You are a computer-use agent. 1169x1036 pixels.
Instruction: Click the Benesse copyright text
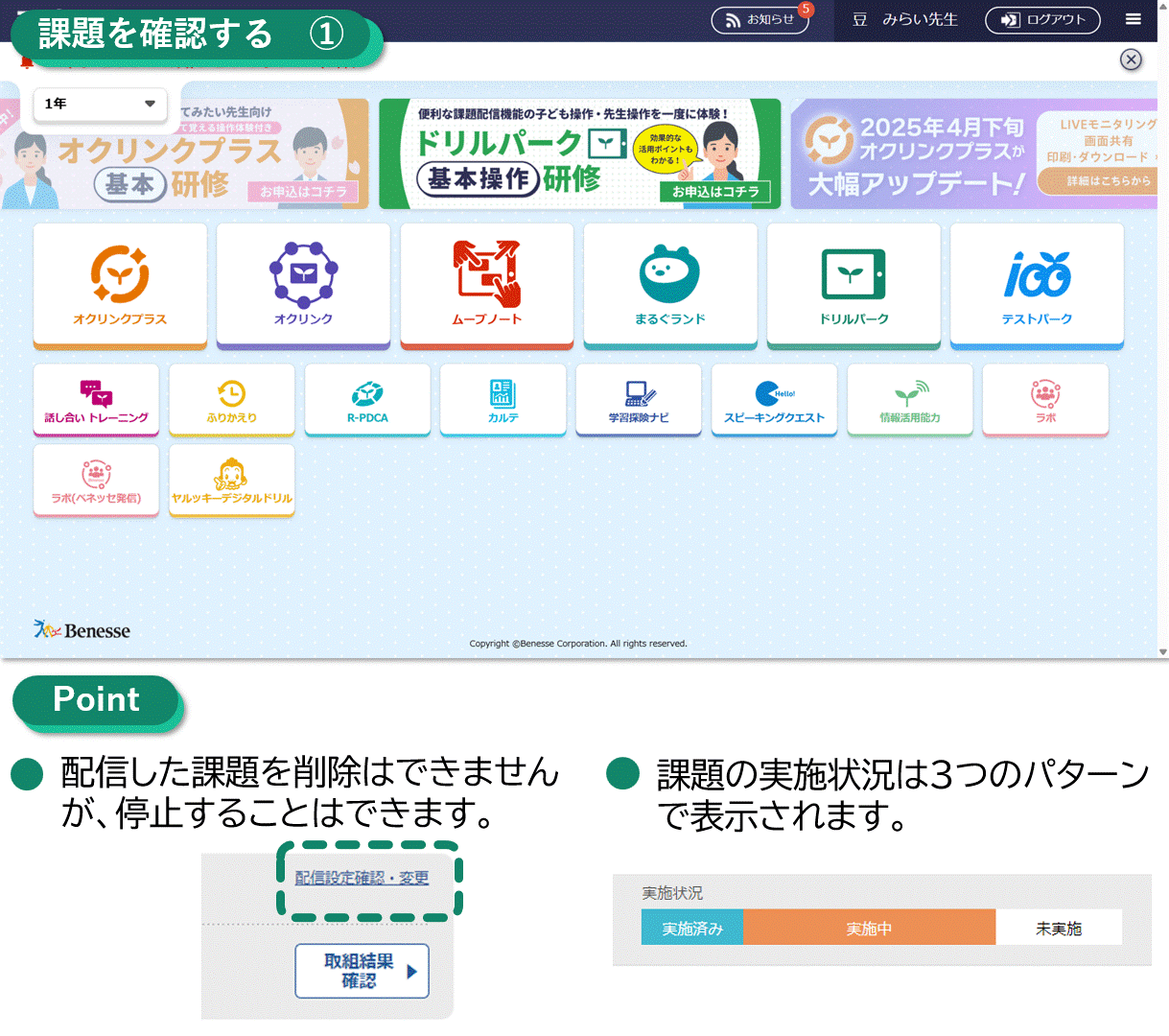point(578,644)
